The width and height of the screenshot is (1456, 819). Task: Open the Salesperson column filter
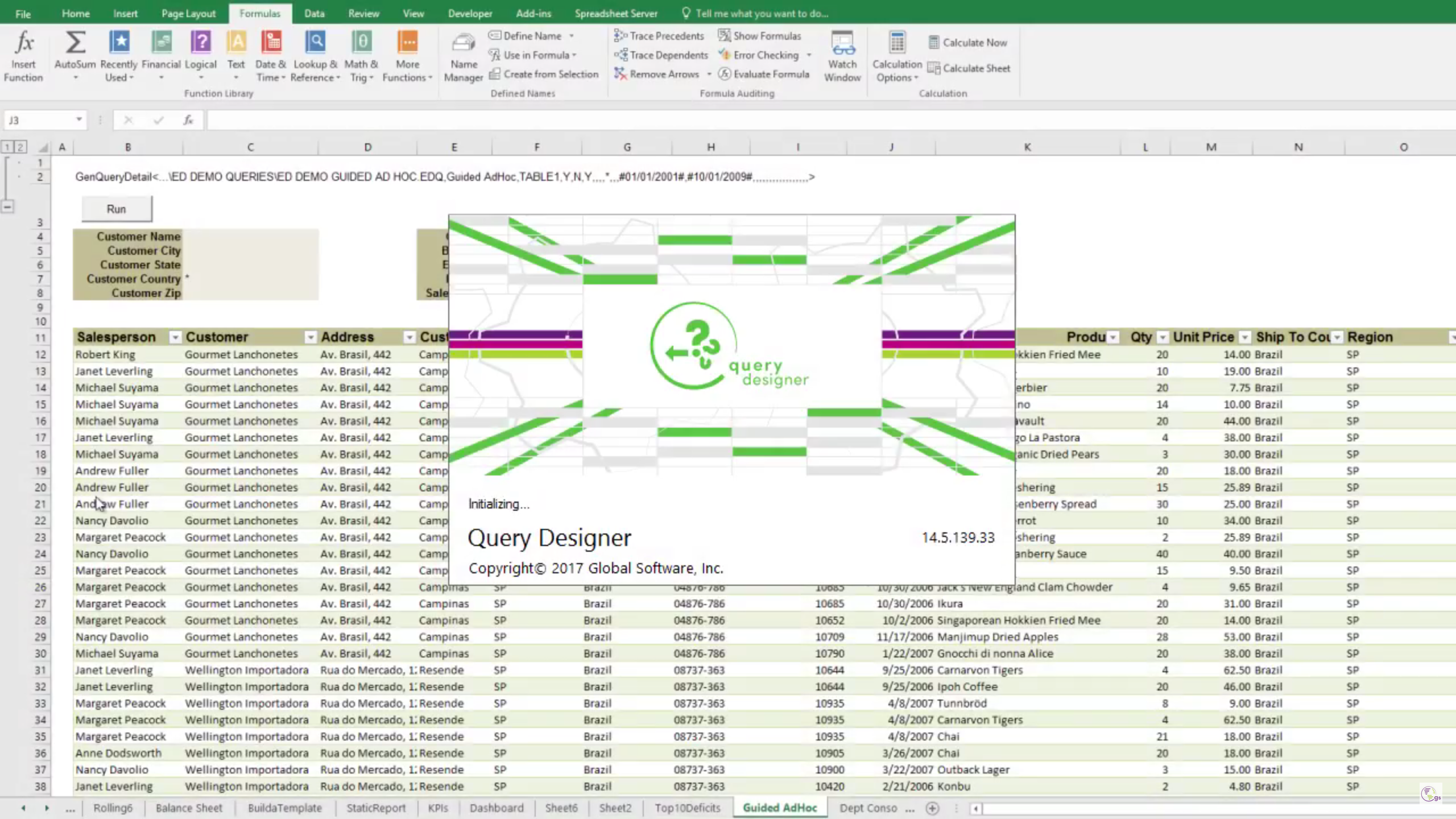(175, 337)
